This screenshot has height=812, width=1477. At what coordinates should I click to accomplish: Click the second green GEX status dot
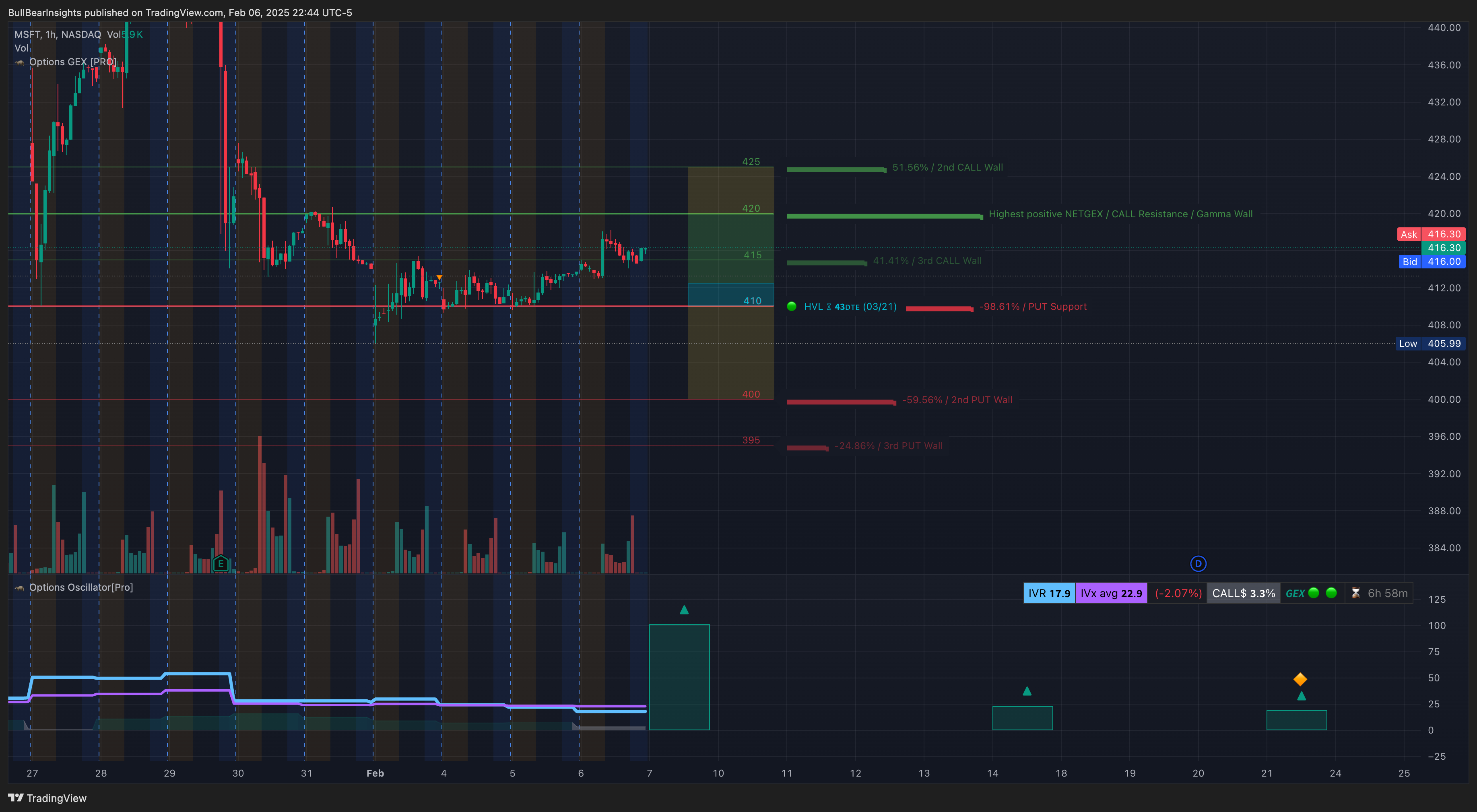(1331, 593)
